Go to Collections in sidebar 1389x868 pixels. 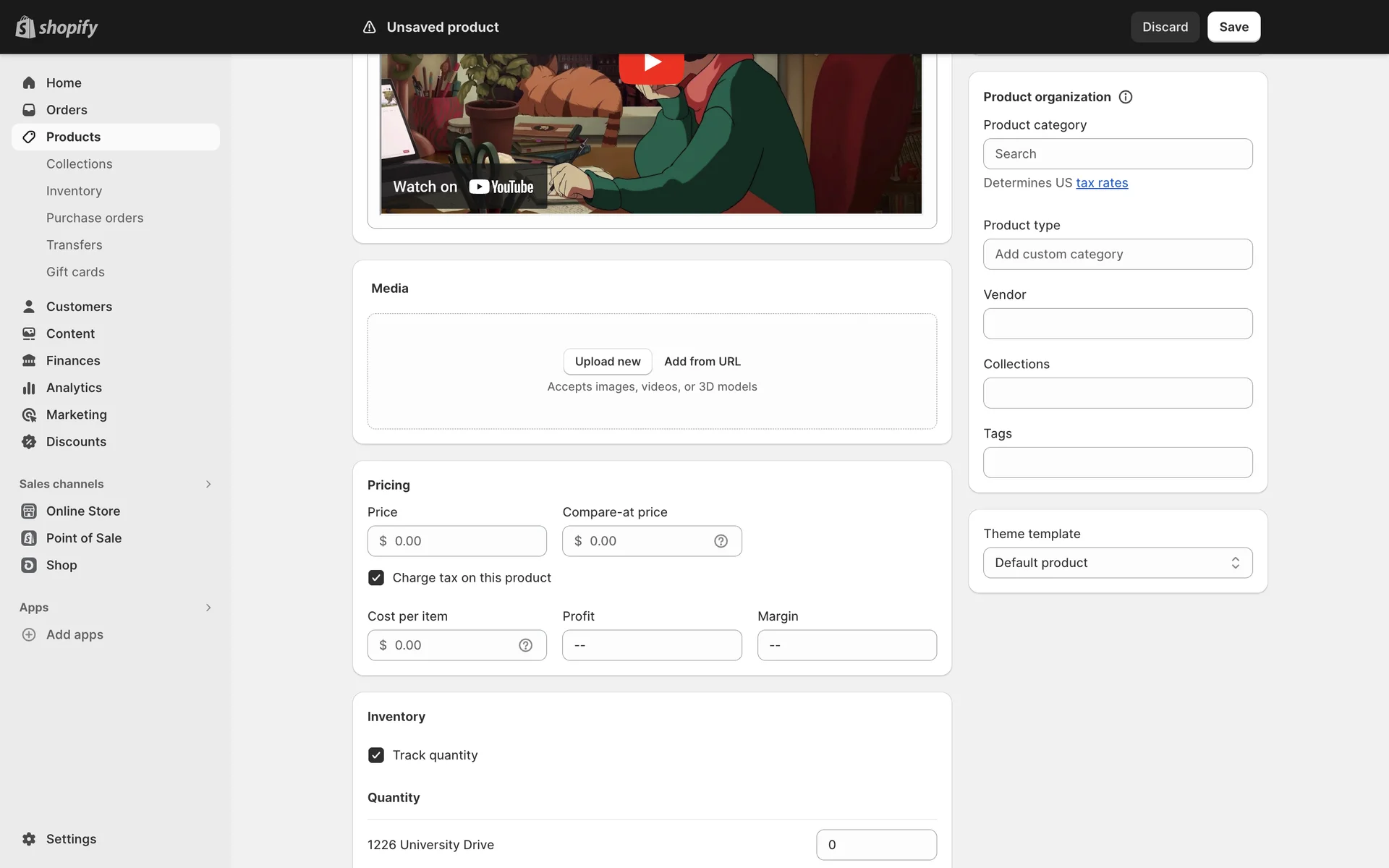tap(80, 164)
